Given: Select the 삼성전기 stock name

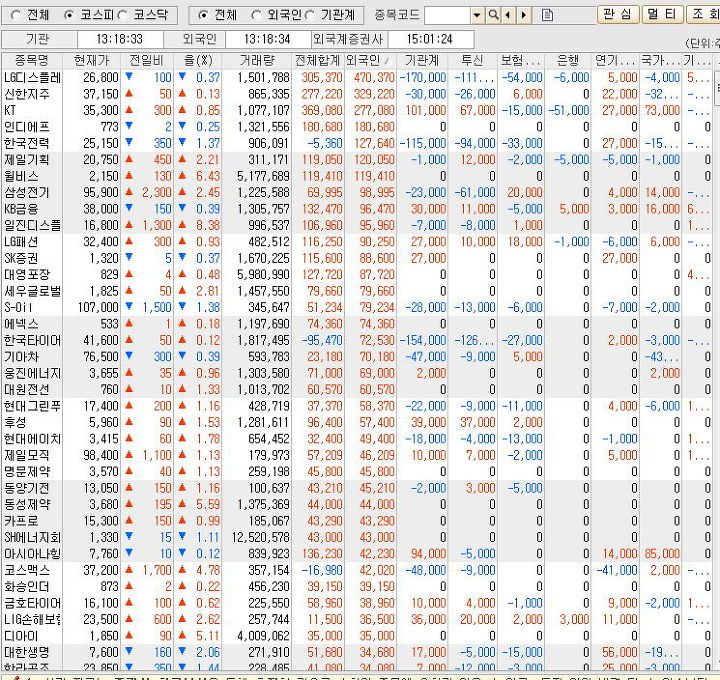Looking at the screenshot, I should pos(26,192).
